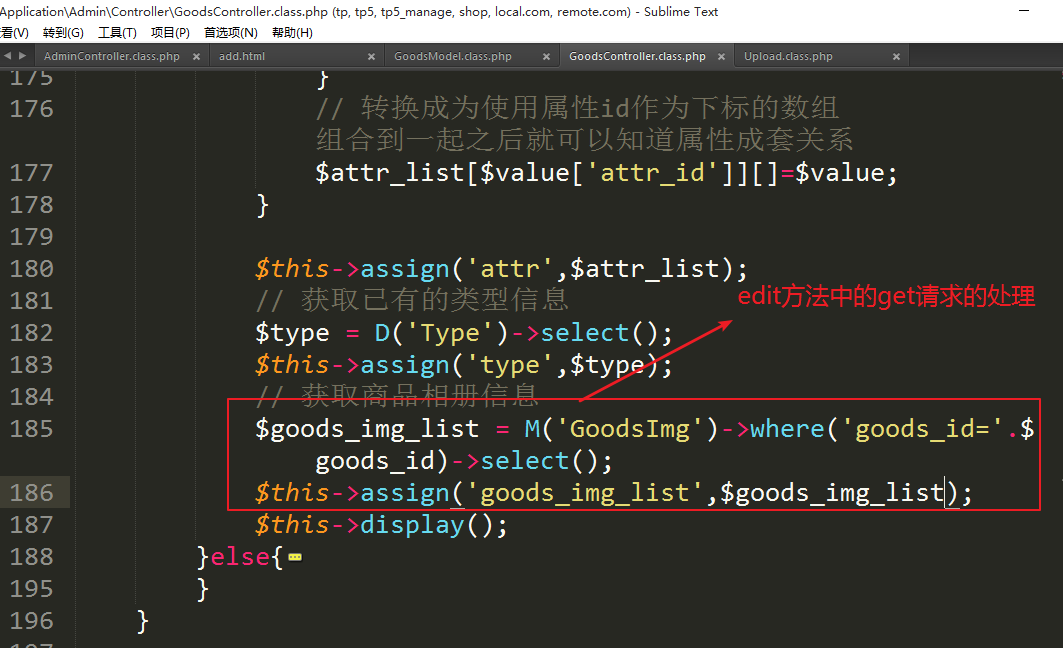Switch to the GoodsModel.class.php tab

(x=452, y=57)
